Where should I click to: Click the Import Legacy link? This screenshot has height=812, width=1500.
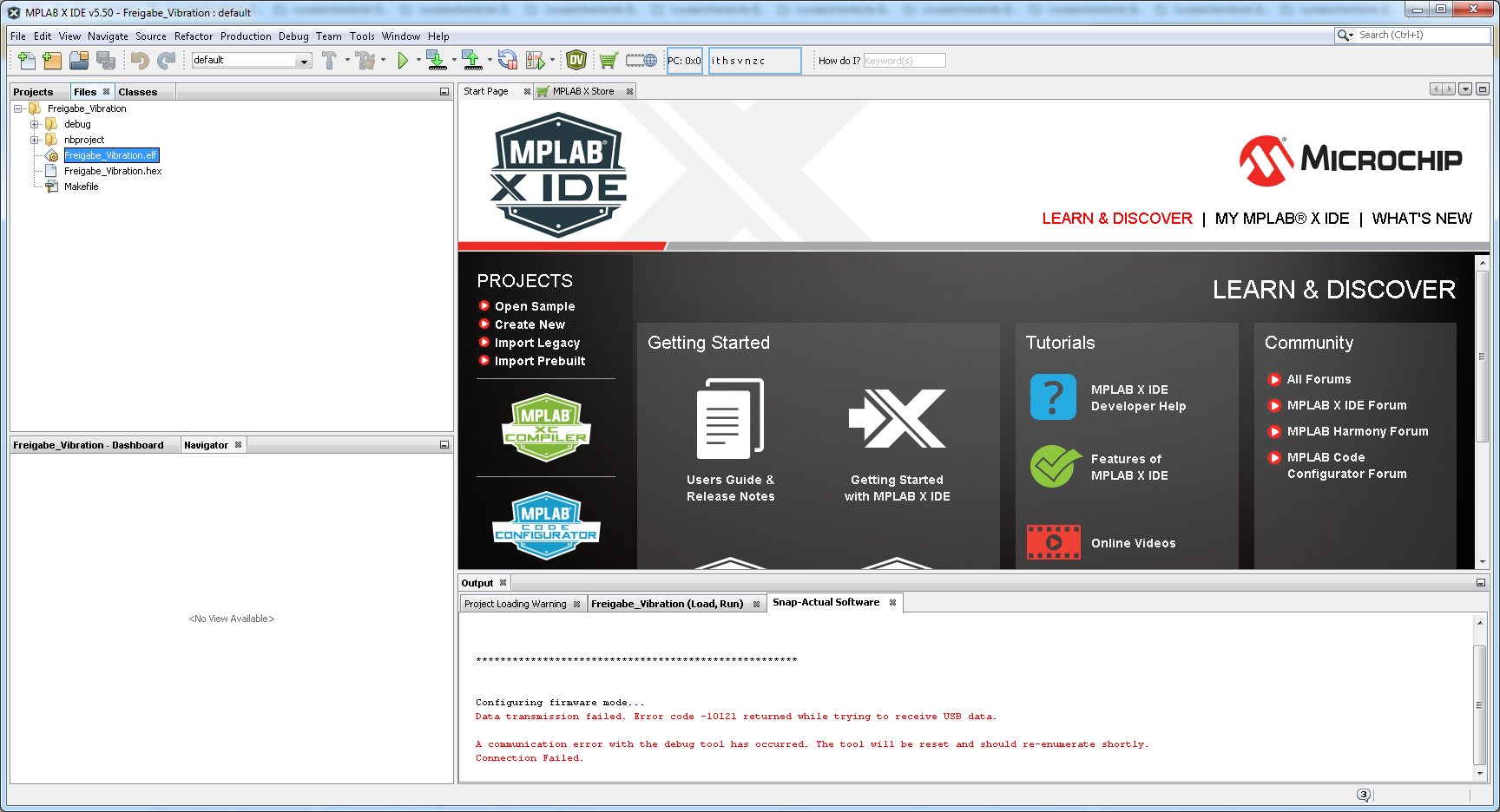[x=537, y=343]
